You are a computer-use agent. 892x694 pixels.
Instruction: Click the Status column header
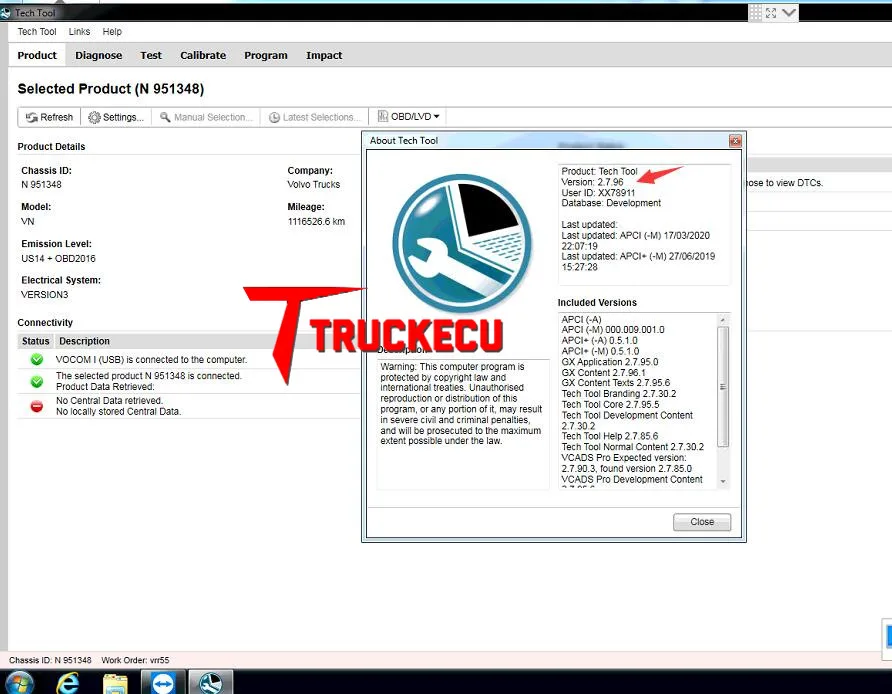click(x=35, y=341)
